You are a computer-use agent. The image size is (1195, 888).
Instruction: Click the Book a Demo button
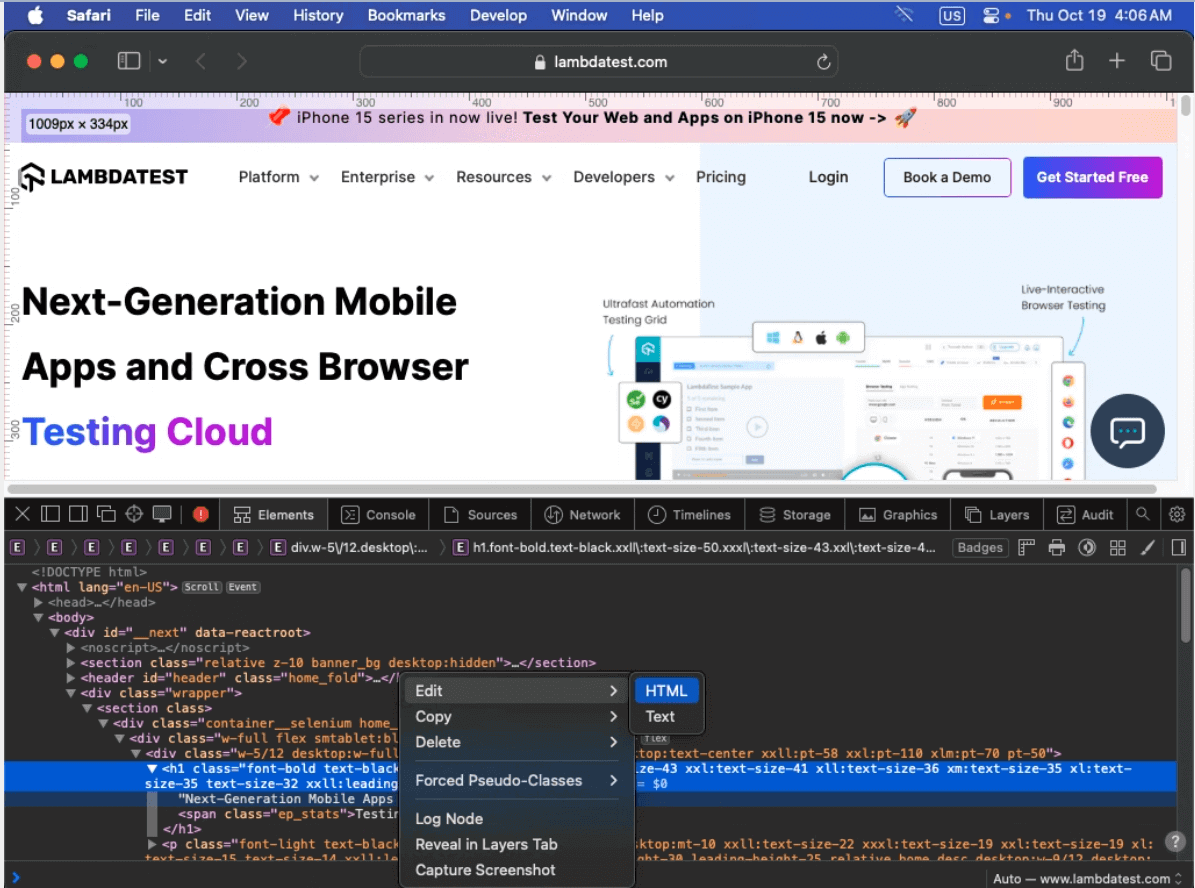[x=947, y=177]
